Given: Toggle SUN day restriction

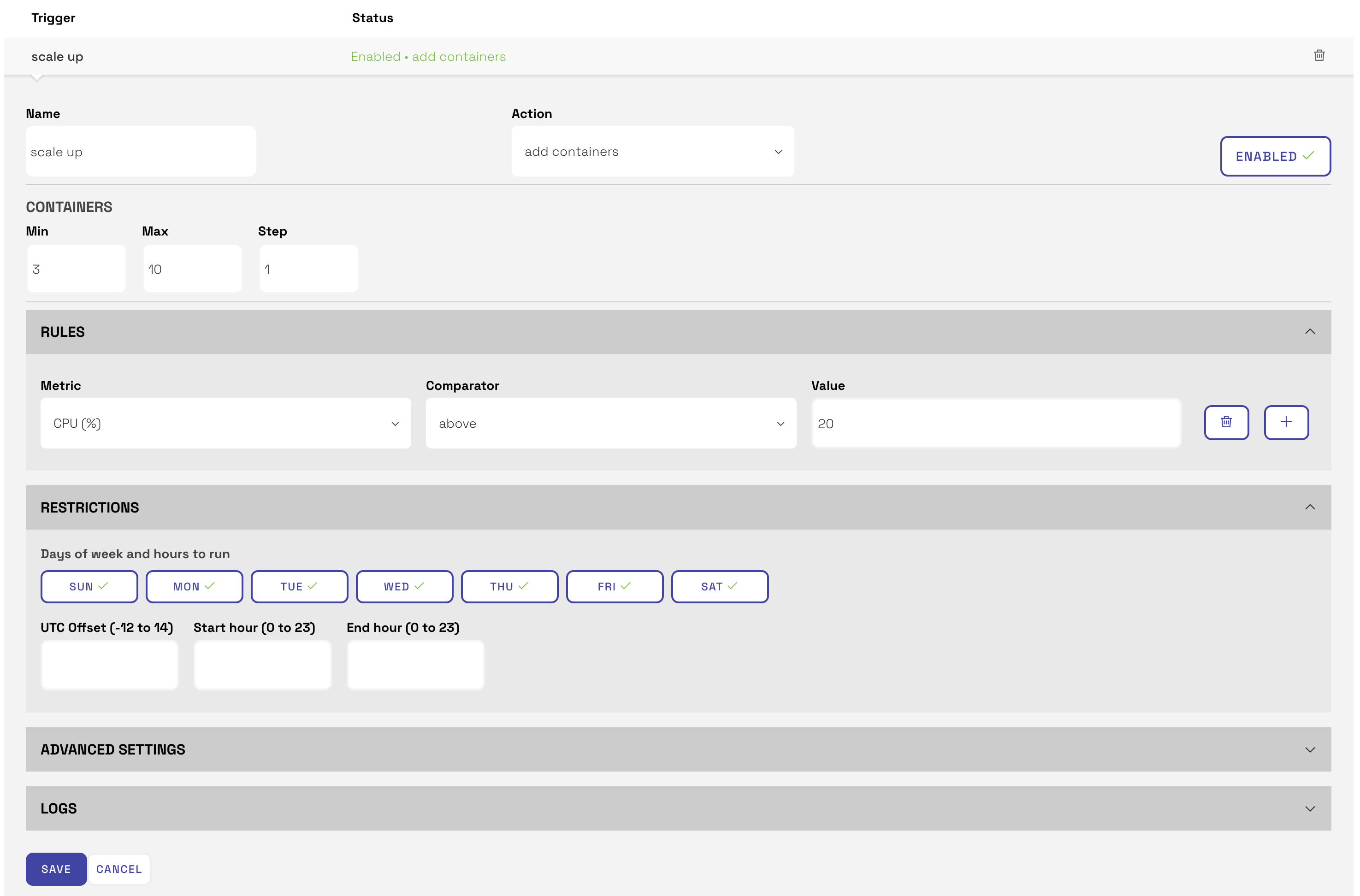Looking at the screenshot, I should tap(89, 586).
